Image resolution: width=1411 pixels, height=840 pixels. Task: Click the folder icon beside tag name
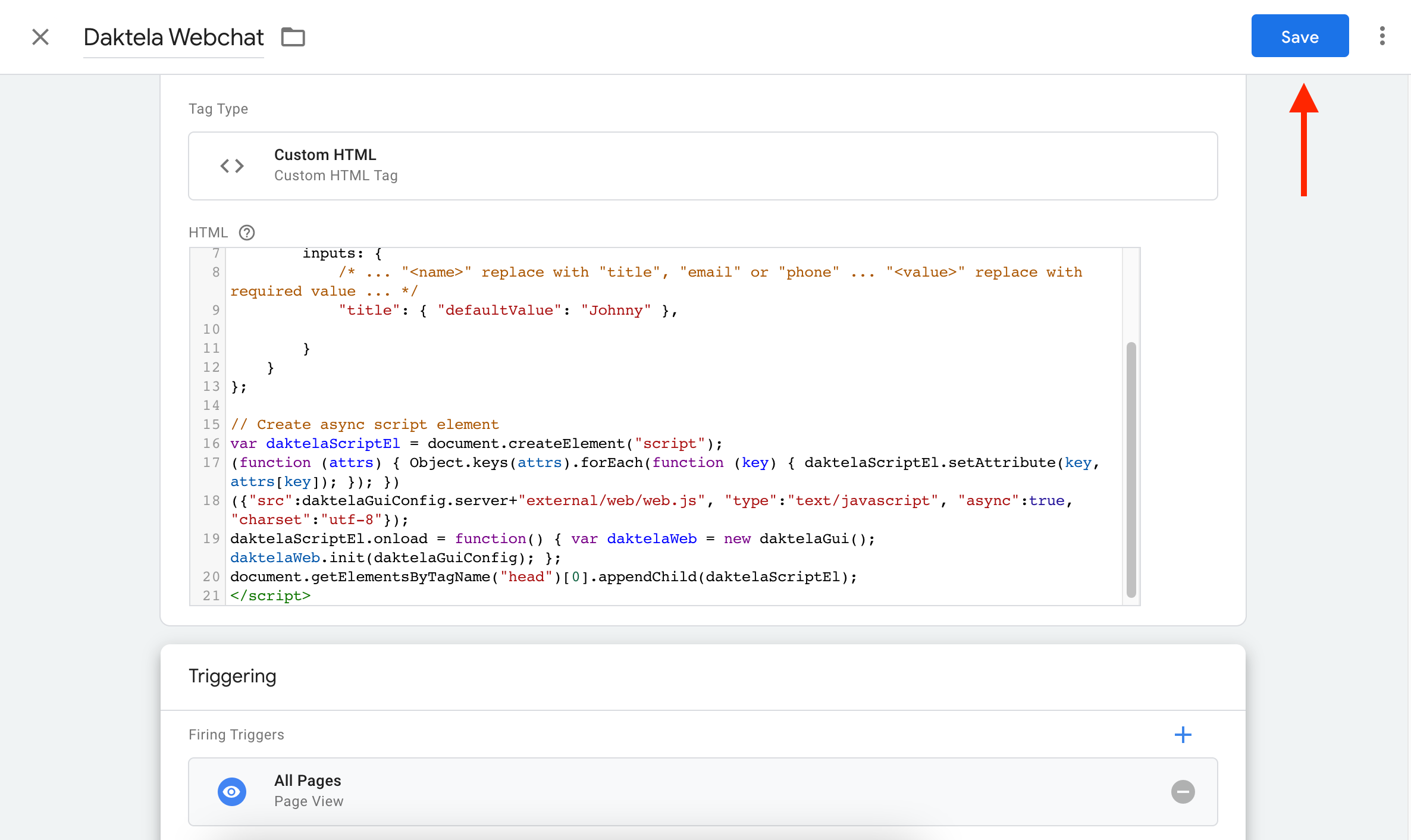coord(293,37)
